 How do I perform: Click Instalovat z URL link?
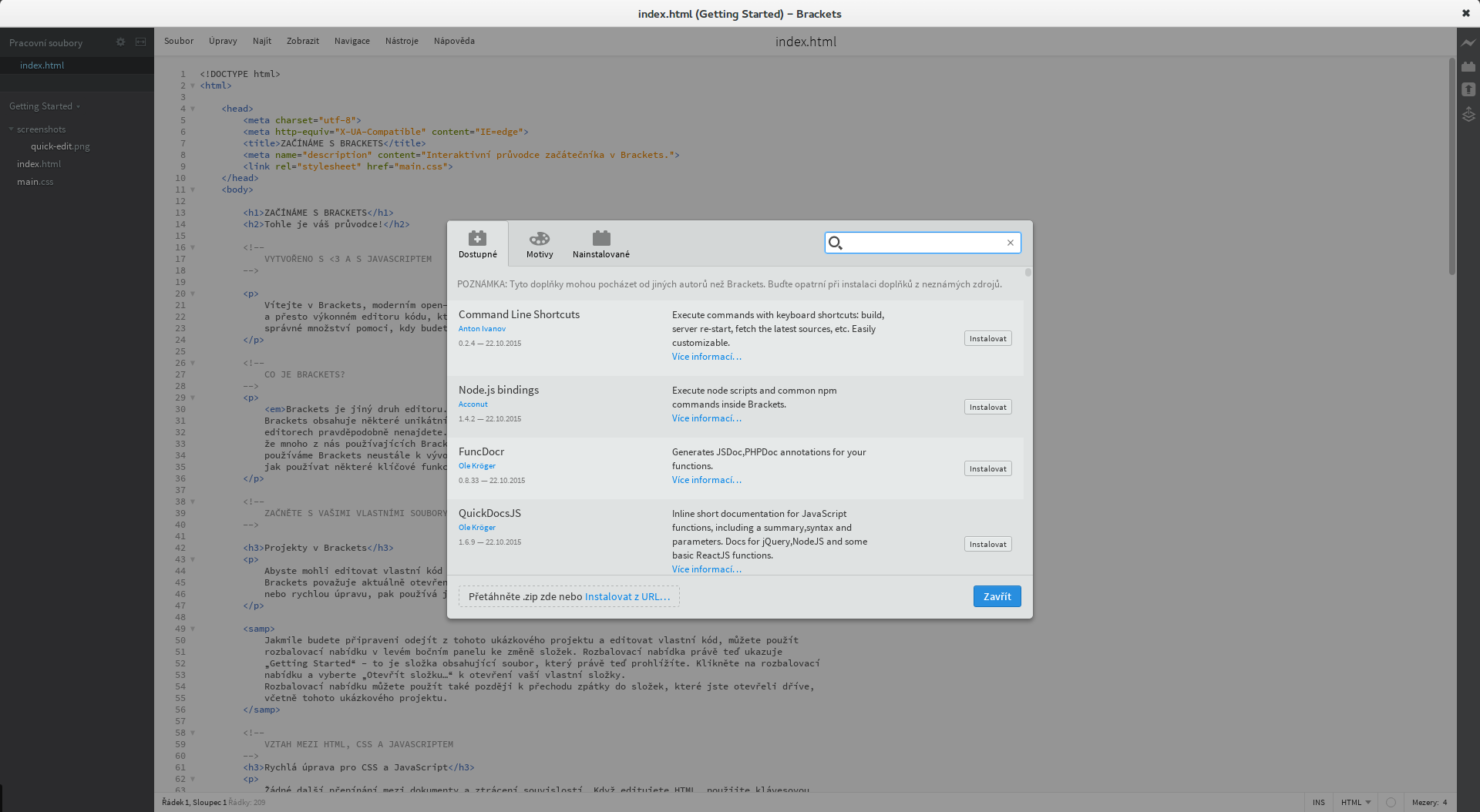click(627, 596)
